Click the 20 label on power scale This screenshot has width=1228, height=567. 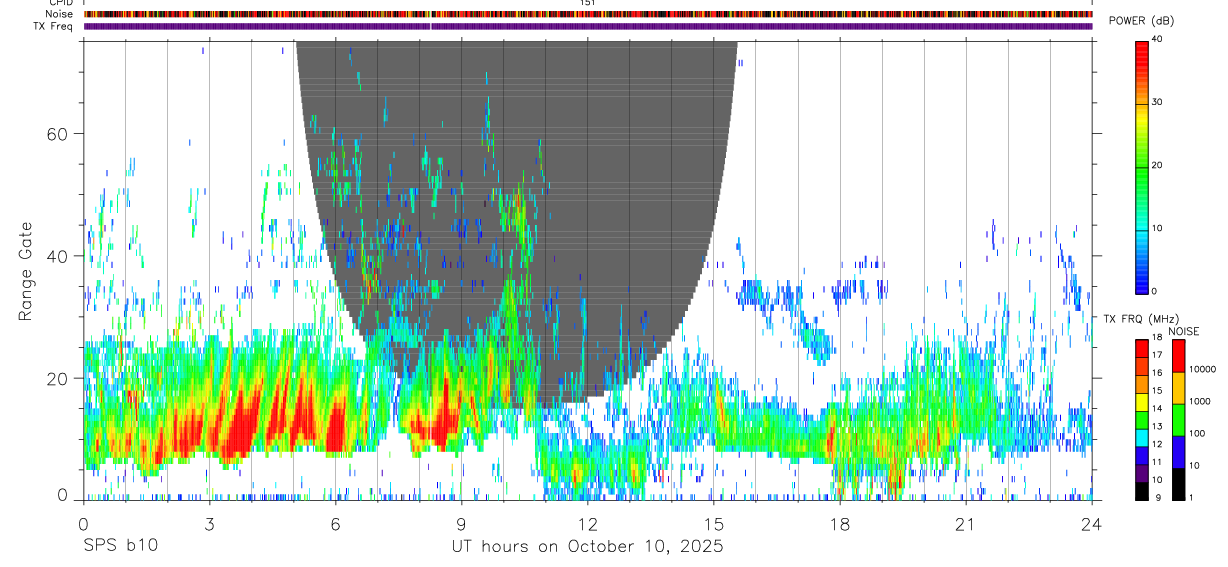click(1157, 165)
